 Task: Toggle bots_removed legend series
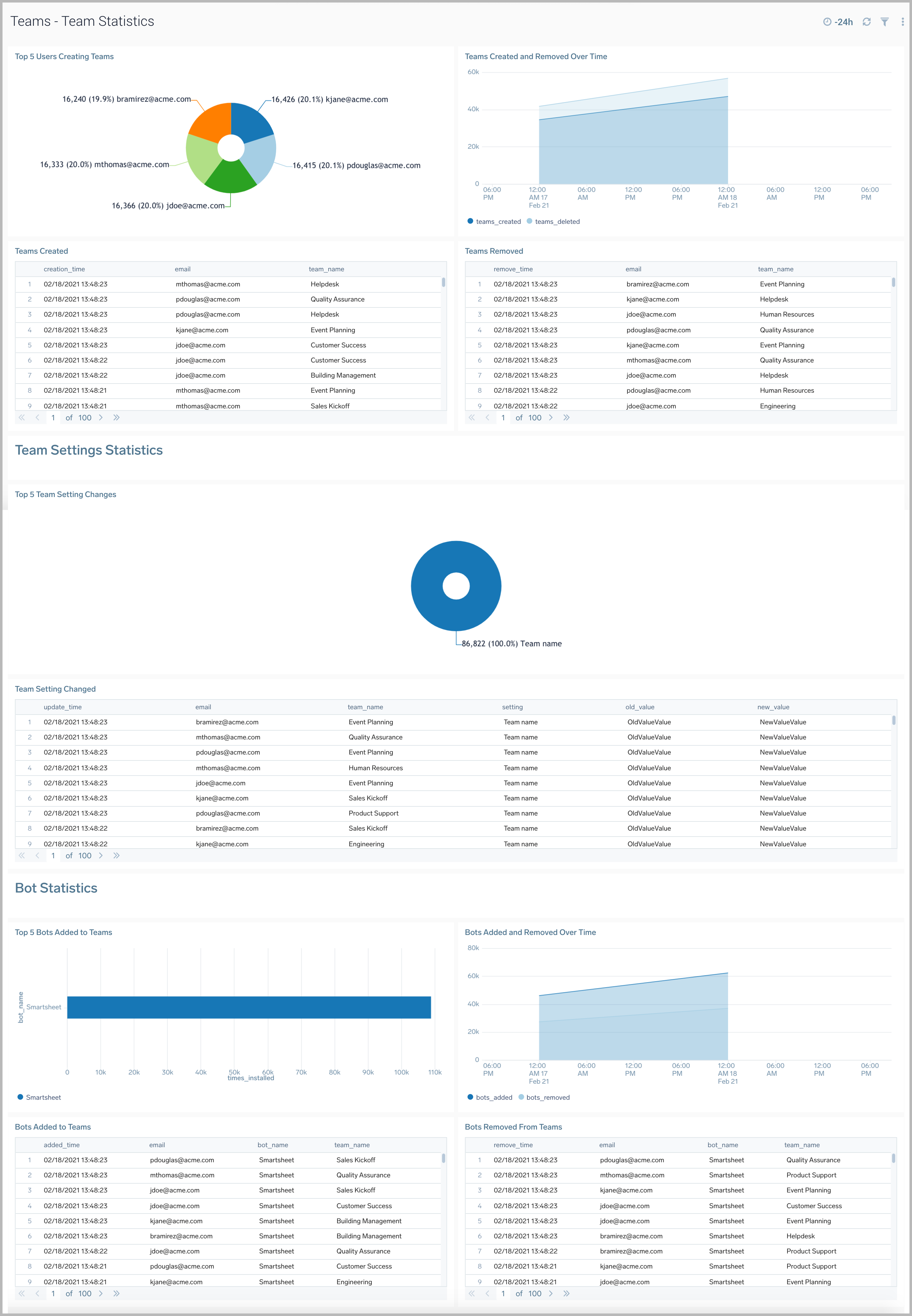544,1097
